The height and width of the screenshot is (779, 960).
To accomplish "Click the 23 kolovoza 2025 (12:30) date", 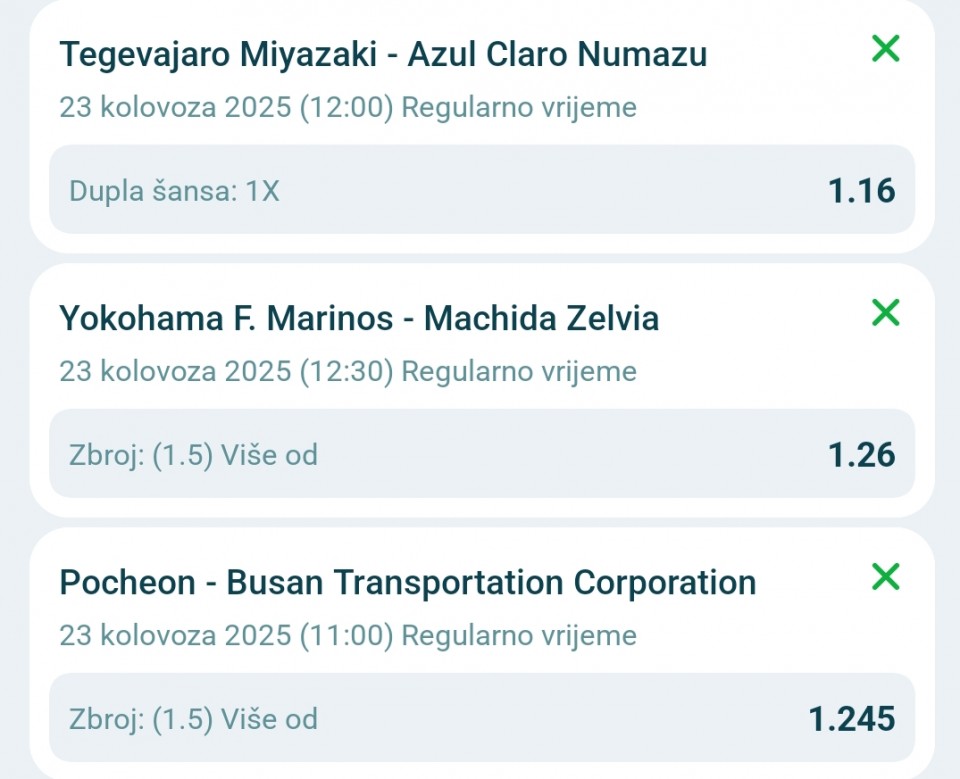I will (x=226, y=371).
